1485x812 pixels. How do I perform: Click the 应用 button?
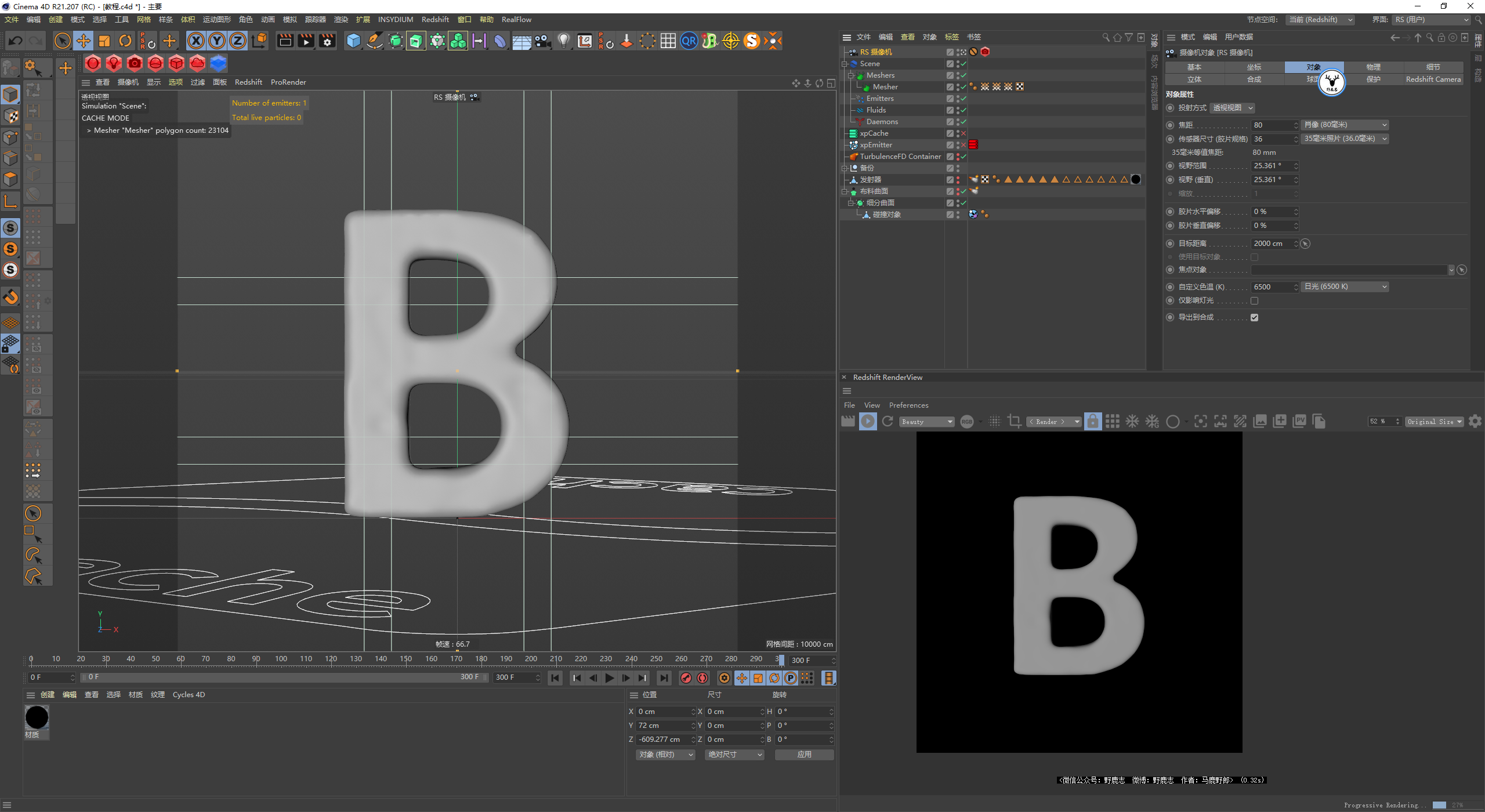coord(804,755)
